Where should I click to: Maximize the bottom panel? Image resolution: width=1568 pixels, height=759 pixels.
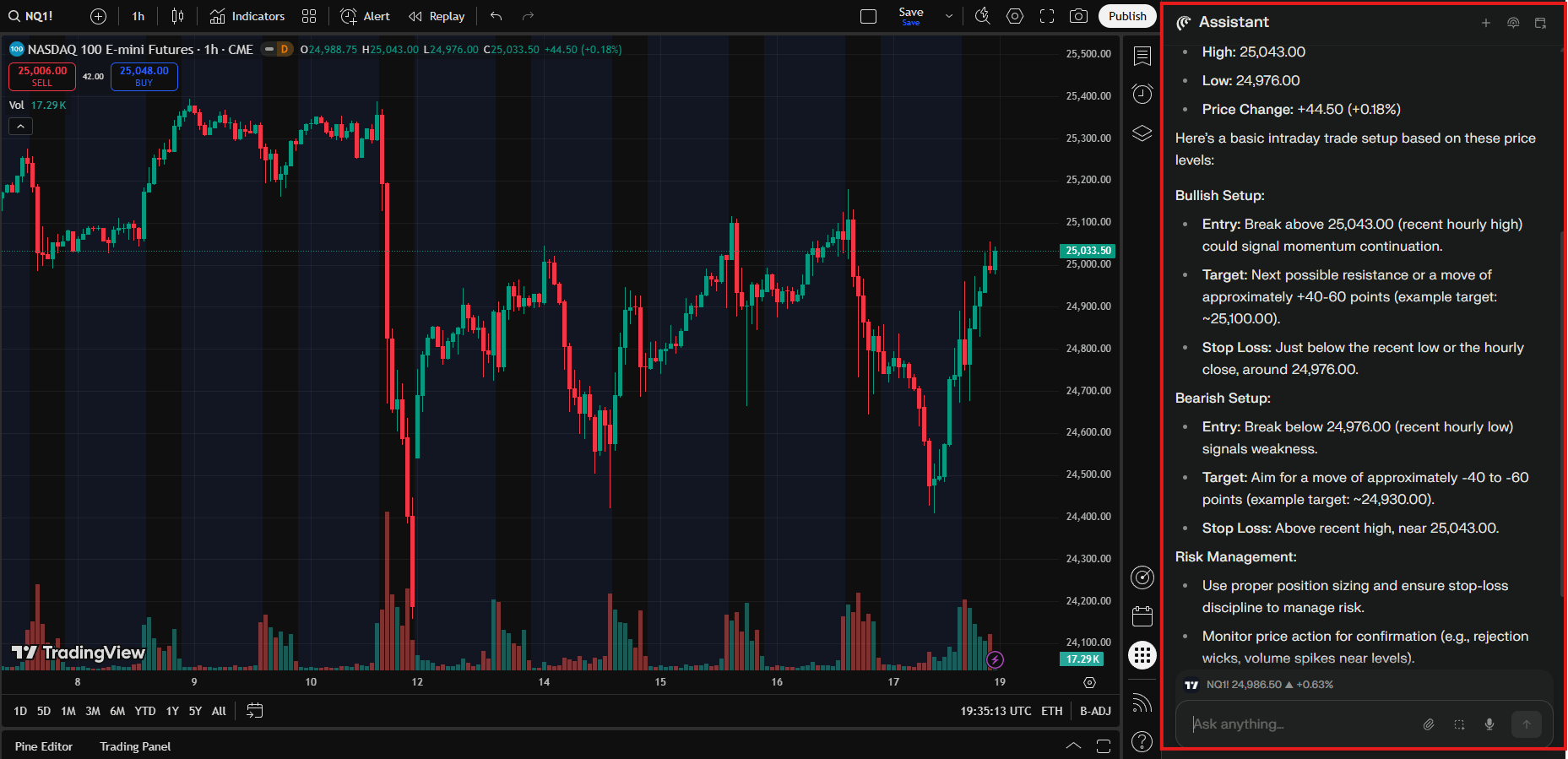1104,746
